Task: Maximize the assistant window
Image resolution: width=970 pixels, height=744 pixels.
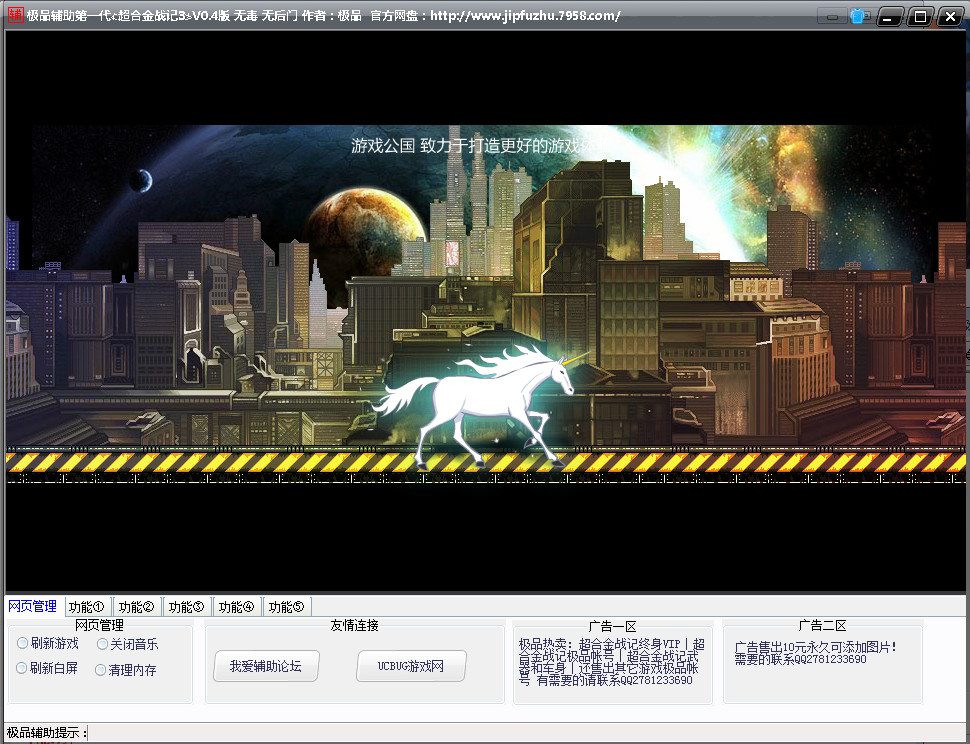Action: click(x=919, y=16)
